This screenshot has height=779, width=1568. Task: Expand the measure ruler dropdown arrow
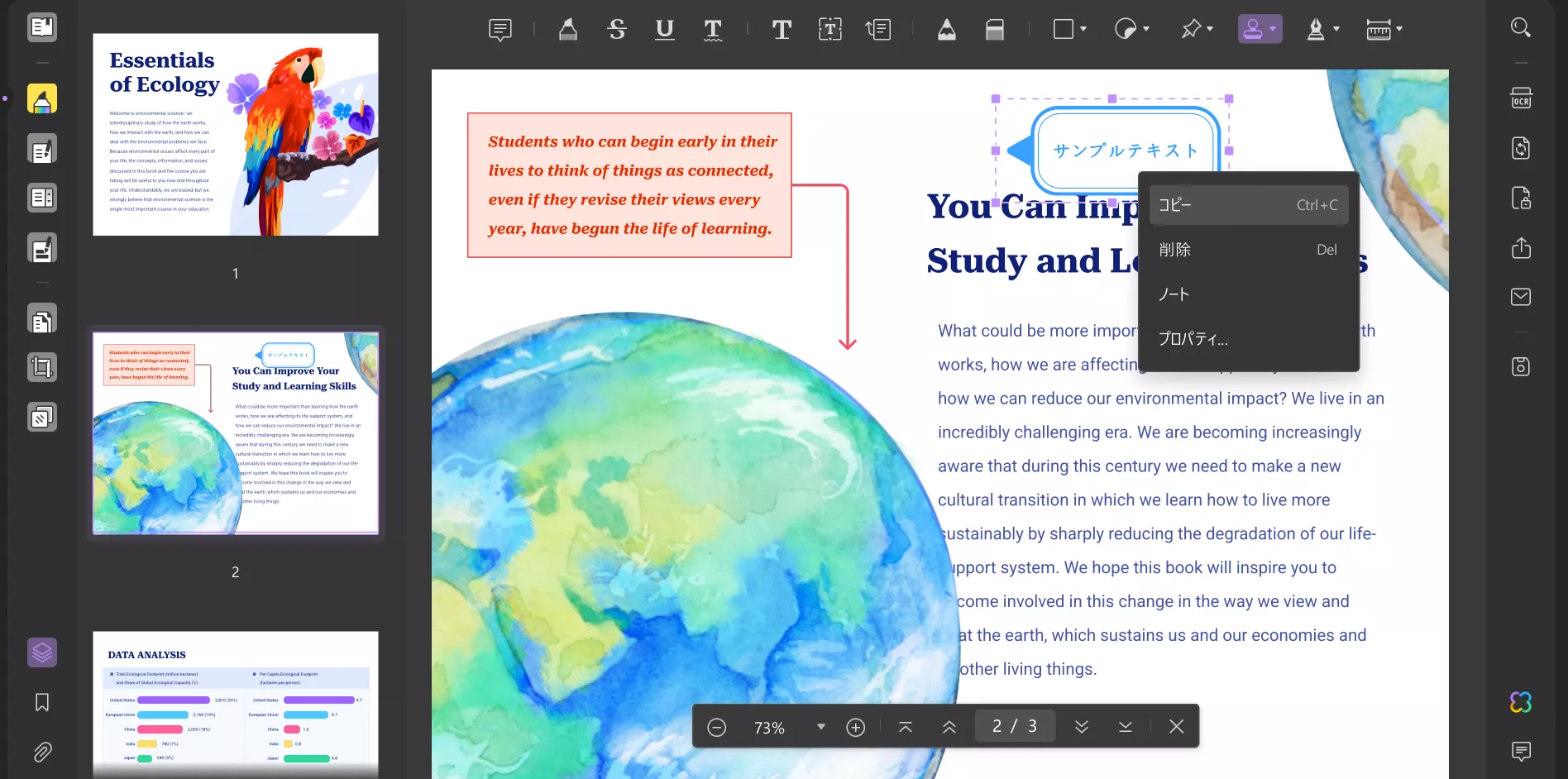[1399, 29]
